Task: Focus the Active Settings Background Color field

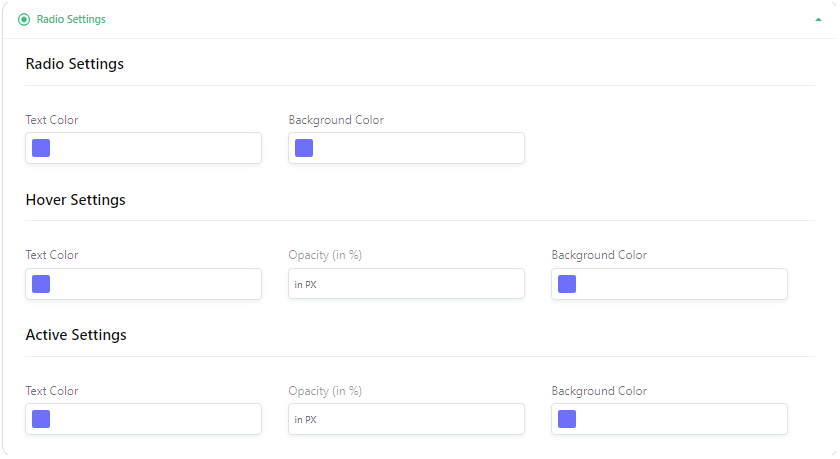Action: coord(669,419)
